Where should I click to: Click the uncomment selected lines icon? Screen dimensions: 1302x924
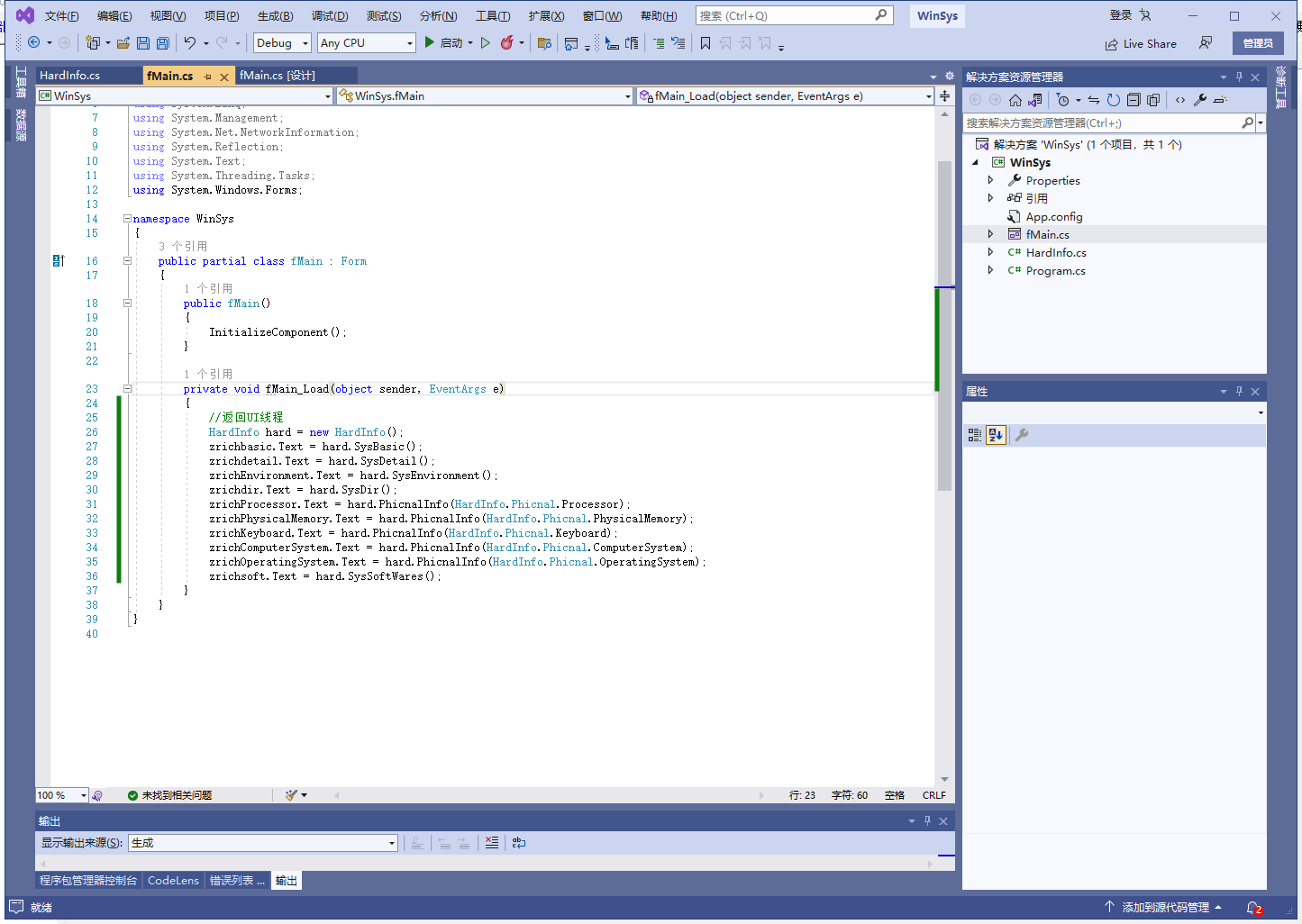[678, 42]
